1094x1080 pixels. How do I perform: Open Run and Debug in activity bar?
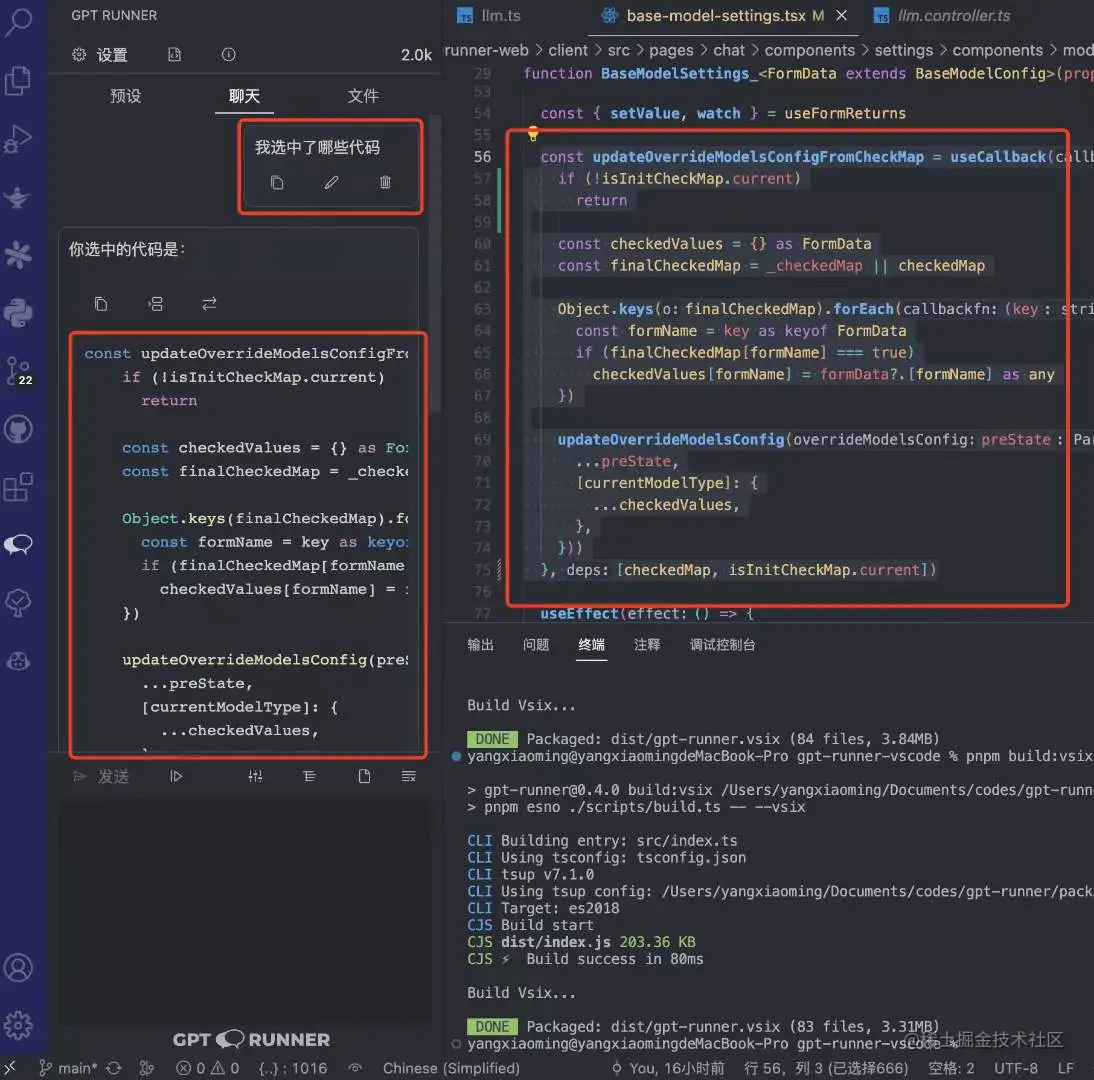[x=18, y=138]
